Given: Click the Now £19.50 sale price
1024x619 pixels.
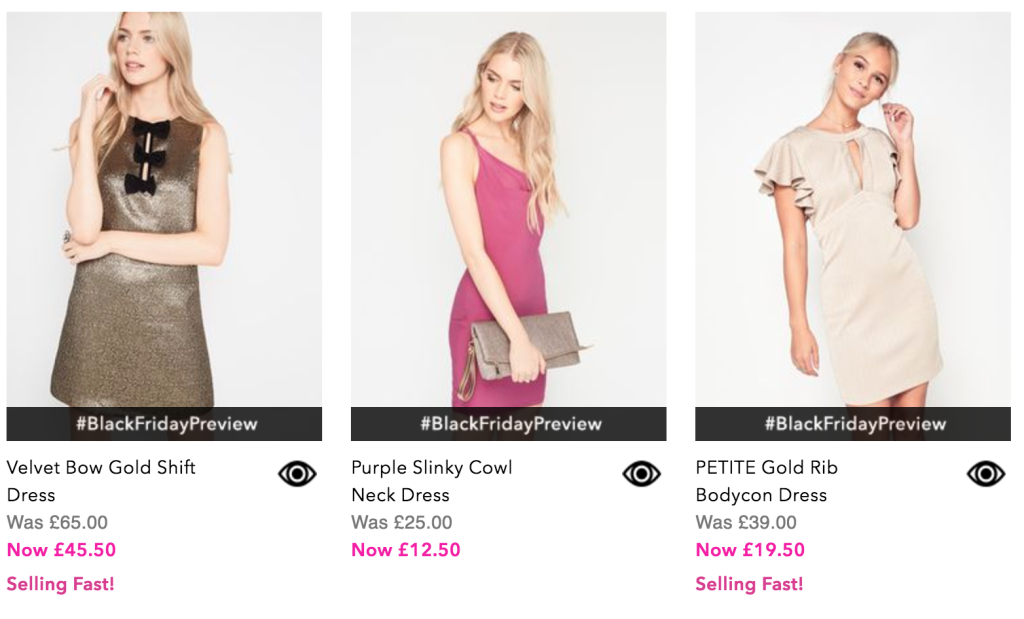Looking at the screenshot, I should (x=750, y=550).
